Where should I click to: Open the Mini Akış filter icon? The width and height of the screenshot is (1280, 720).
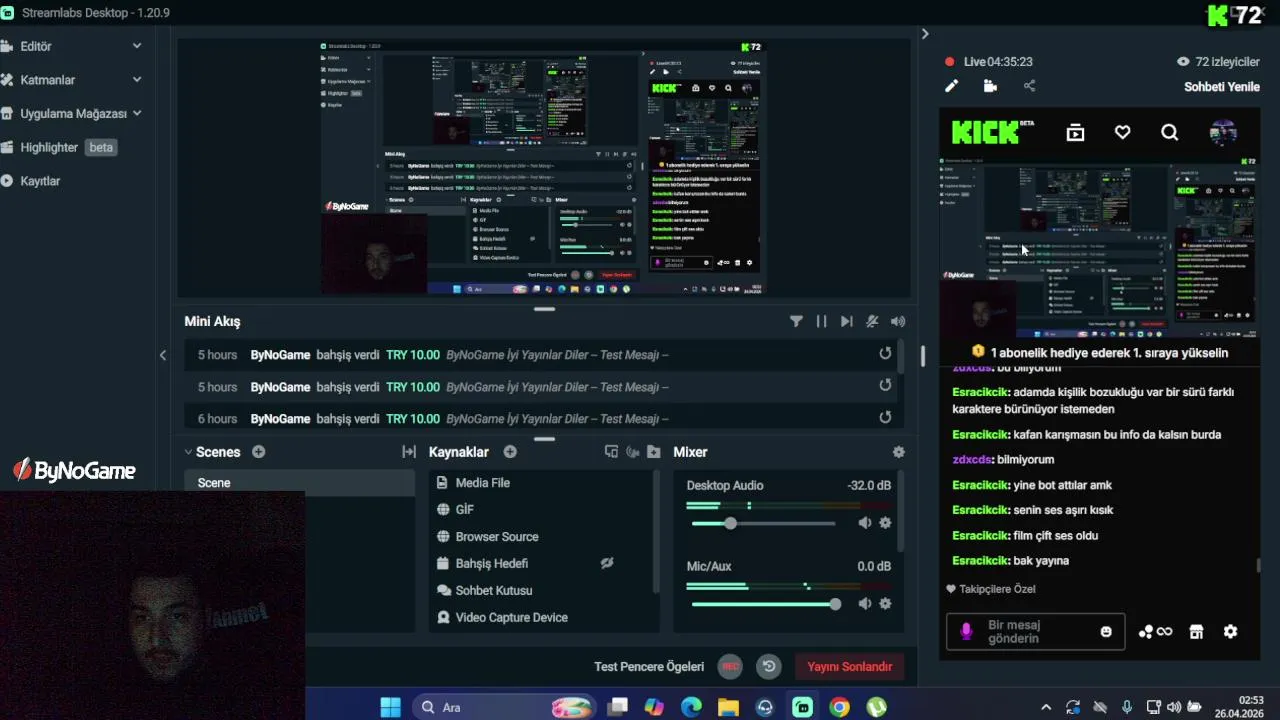[x=796, y=321]
